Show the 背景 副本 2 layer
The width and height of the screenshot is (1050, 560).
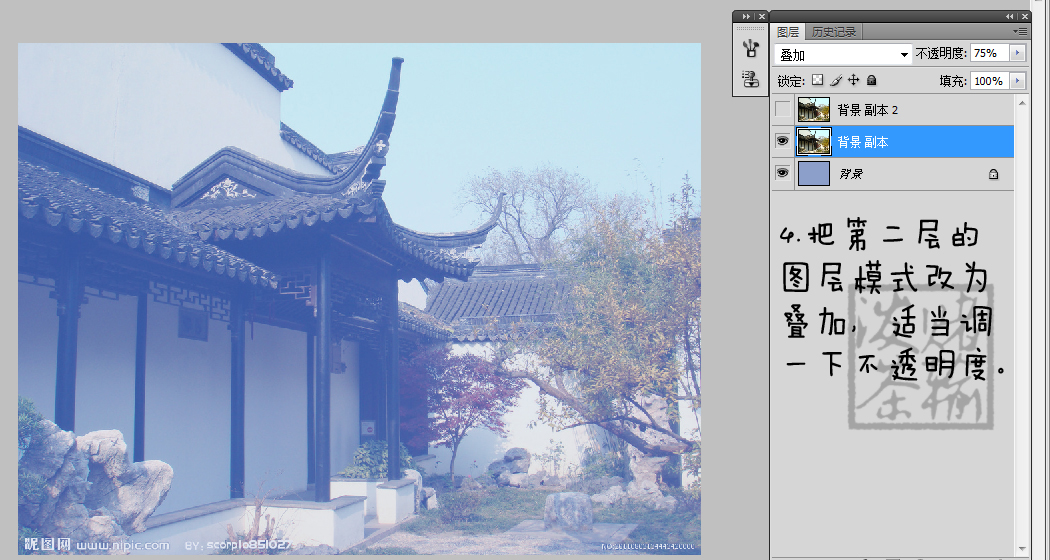[x=782, y=109]
